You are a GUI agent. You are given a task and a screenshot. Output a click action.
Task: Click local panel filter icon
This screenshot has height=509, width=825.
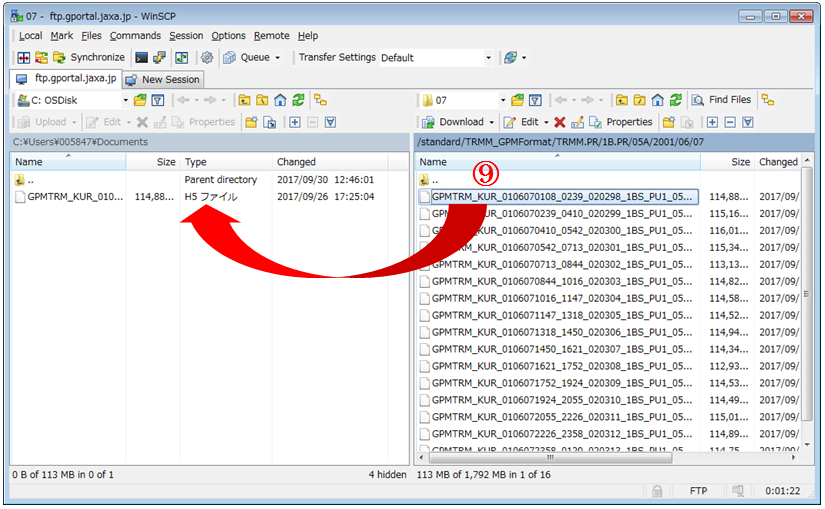(x=158, y=100)
